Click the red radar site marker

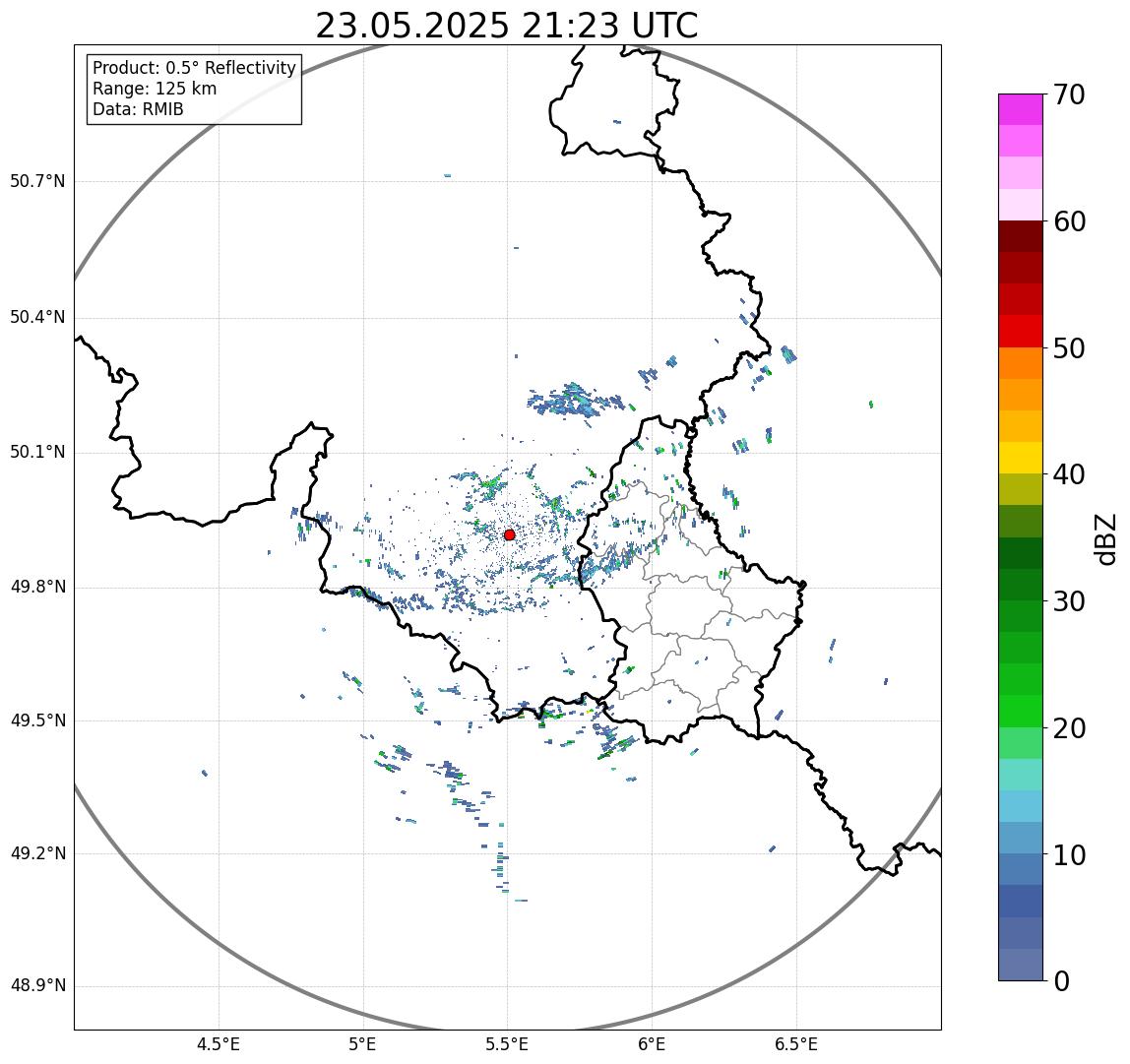tap(510, 534)
